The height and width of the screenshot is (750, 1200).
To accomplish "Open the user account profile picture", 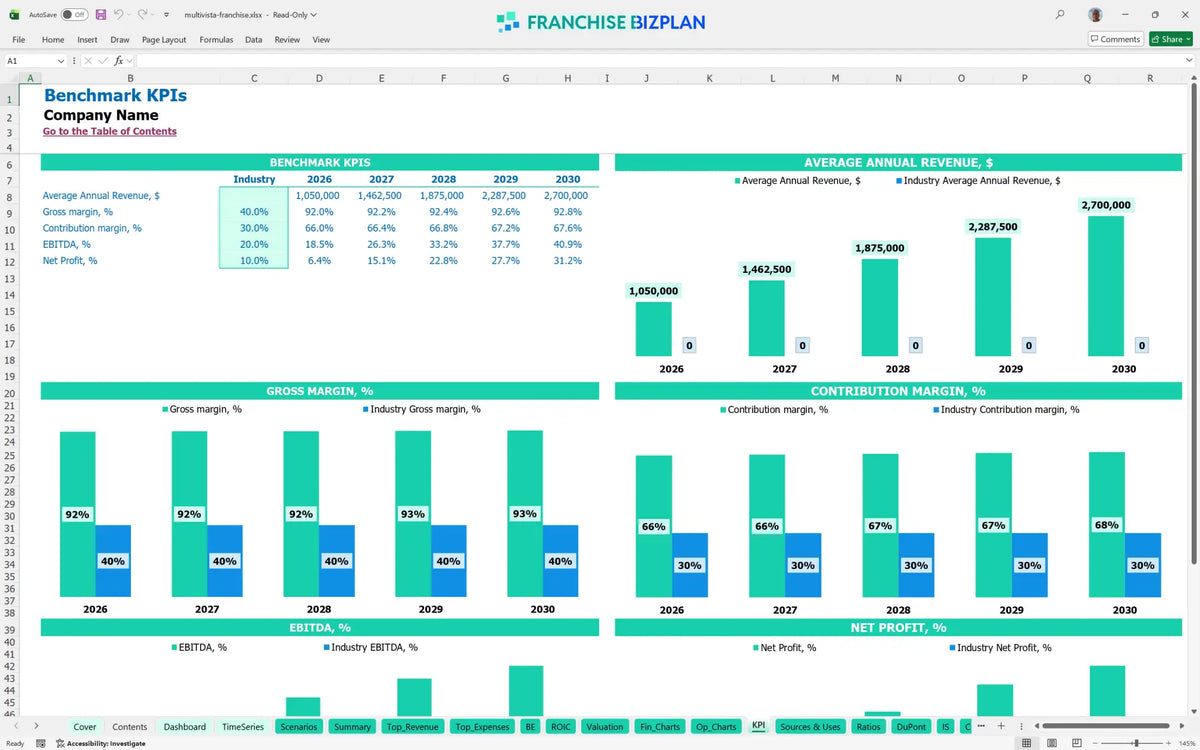I will pyautogui.click(x=1096, y=15).
